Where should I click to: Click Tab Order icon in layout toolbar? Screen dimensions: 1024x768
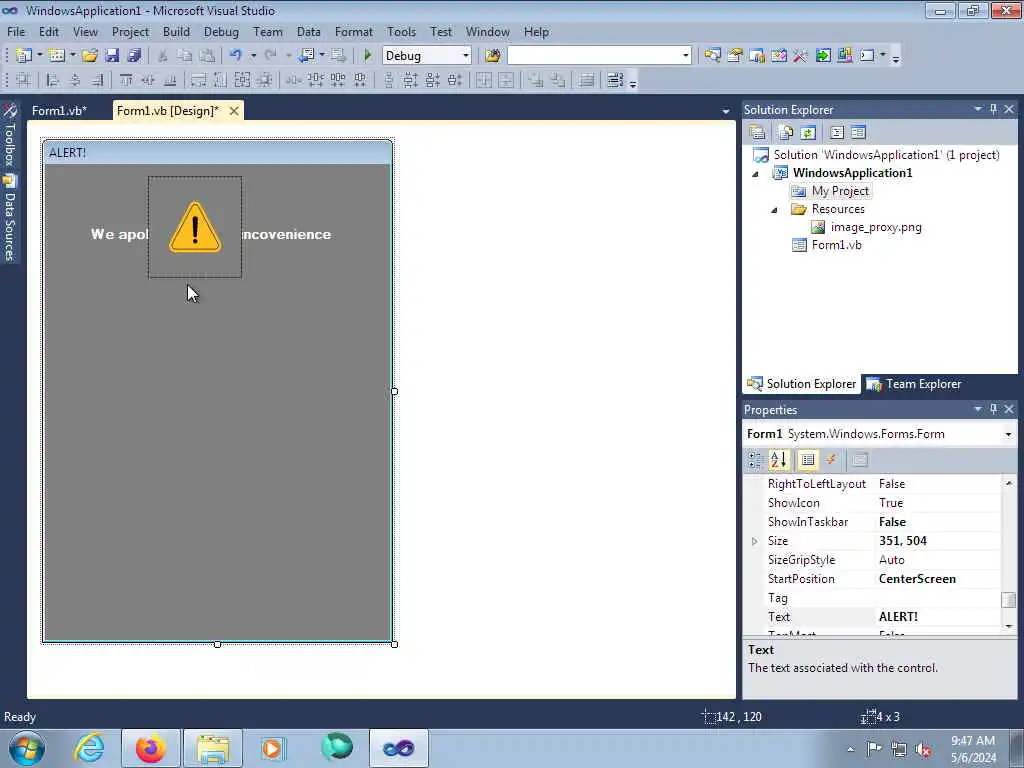pyautogui.click(x=615, y=80)
